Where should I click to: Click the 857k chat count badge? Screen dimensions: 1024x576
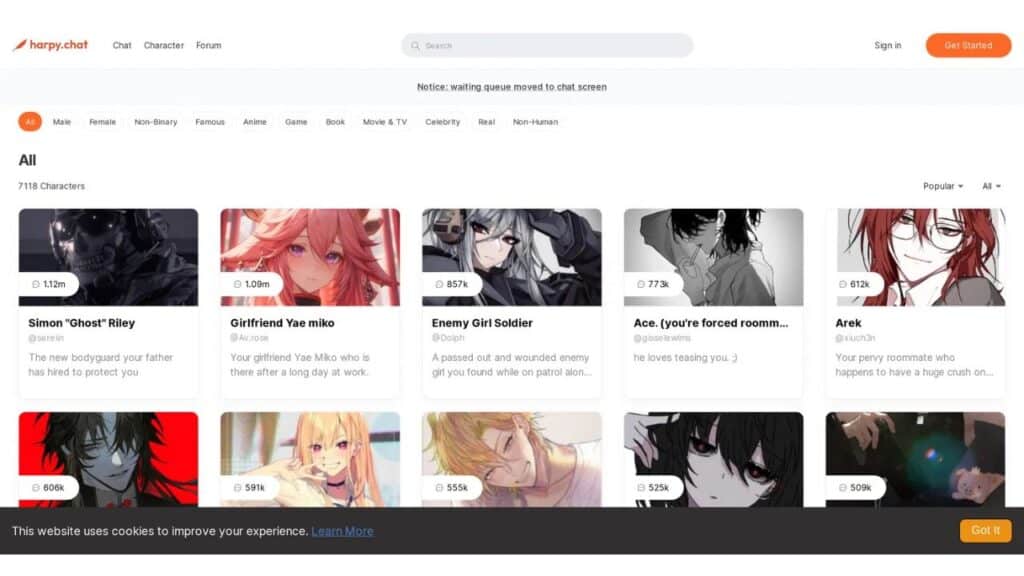point(452,284)
